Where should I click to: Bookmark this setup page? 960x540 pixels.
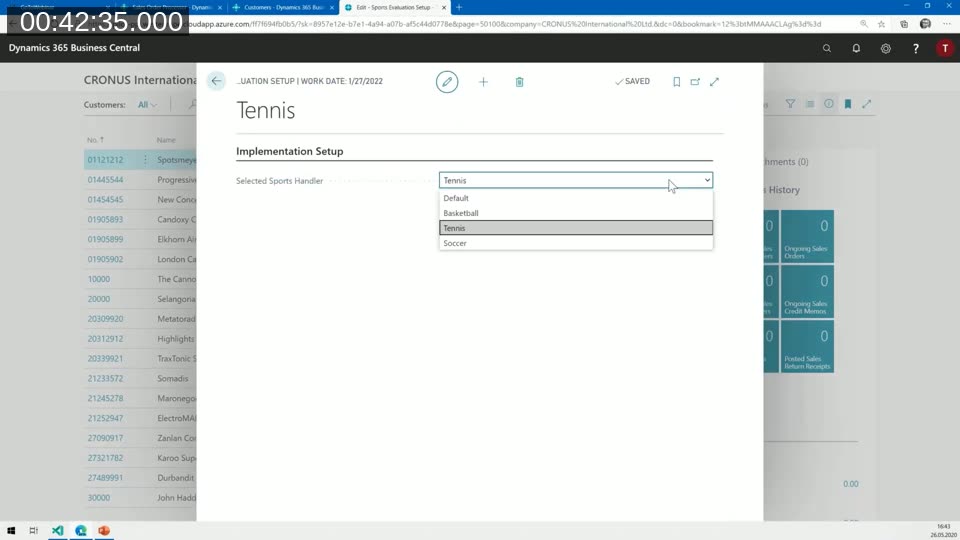click(677, 81)
